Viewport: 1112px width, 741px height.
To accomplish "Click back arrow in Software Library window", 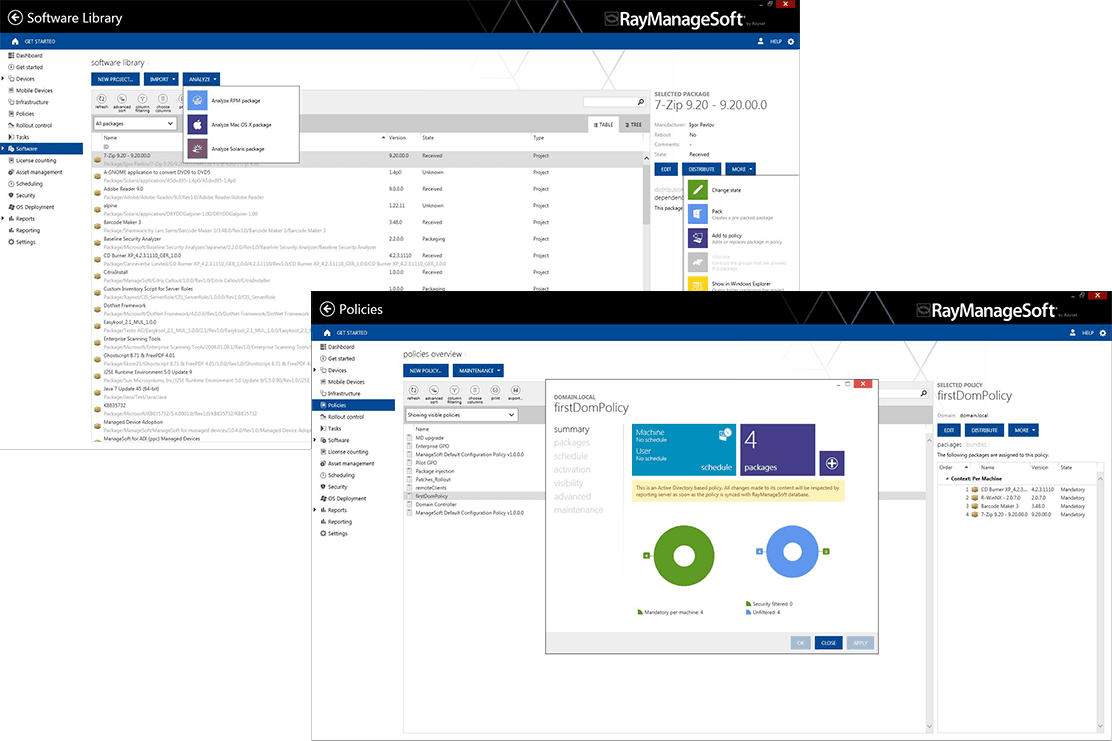I will coord(15,18).
